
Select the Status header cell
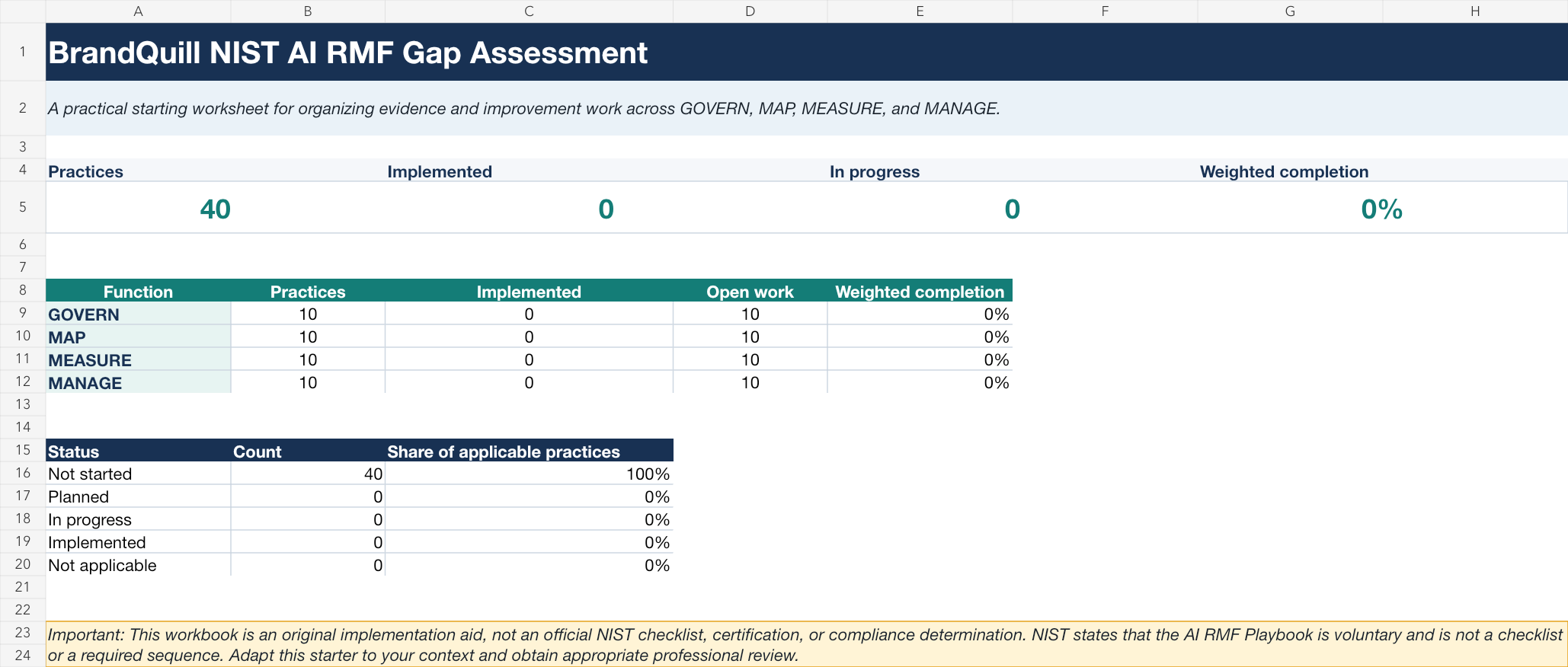click(x=138, y=451)
